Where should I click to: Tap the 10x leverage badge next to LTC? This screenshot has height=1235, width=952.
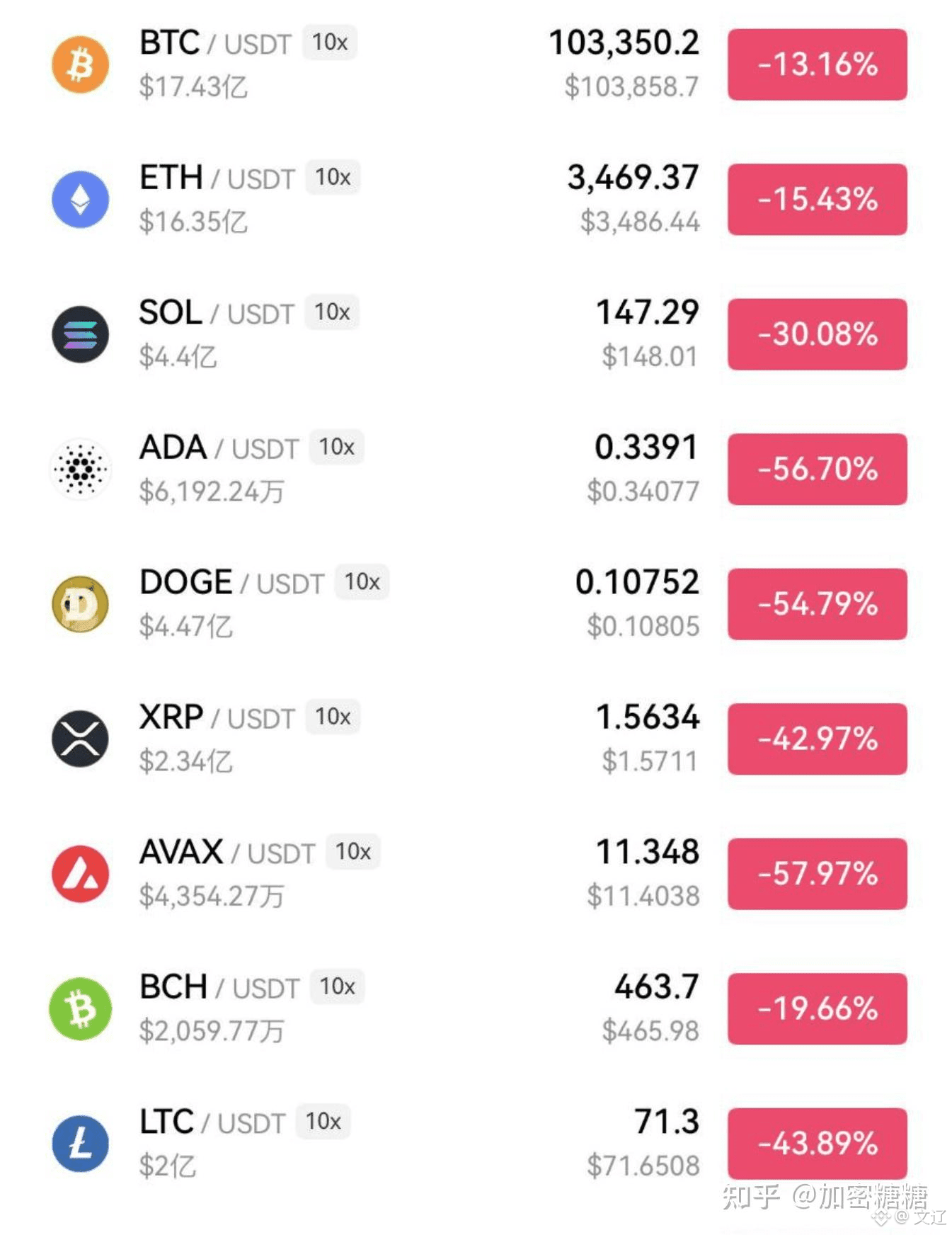point(323,1122)
